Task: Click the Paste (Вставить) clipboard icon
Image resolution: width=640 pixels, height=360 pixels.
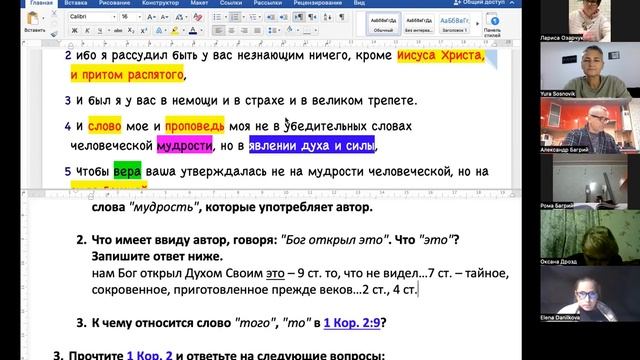Action: coord(33,19)
